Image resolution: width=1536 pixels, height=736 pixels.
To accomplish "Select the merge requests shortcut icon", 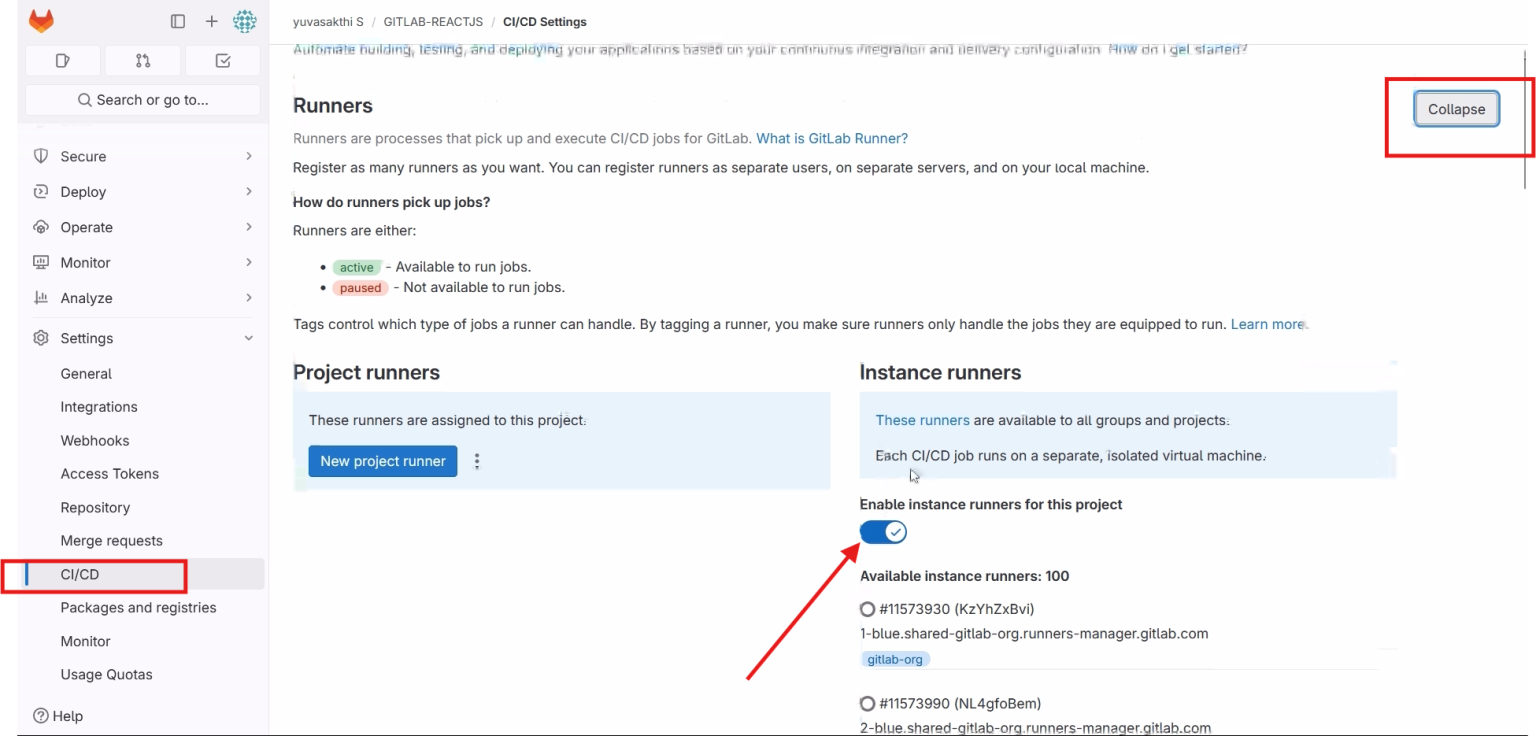I will (x=142, y=60).
